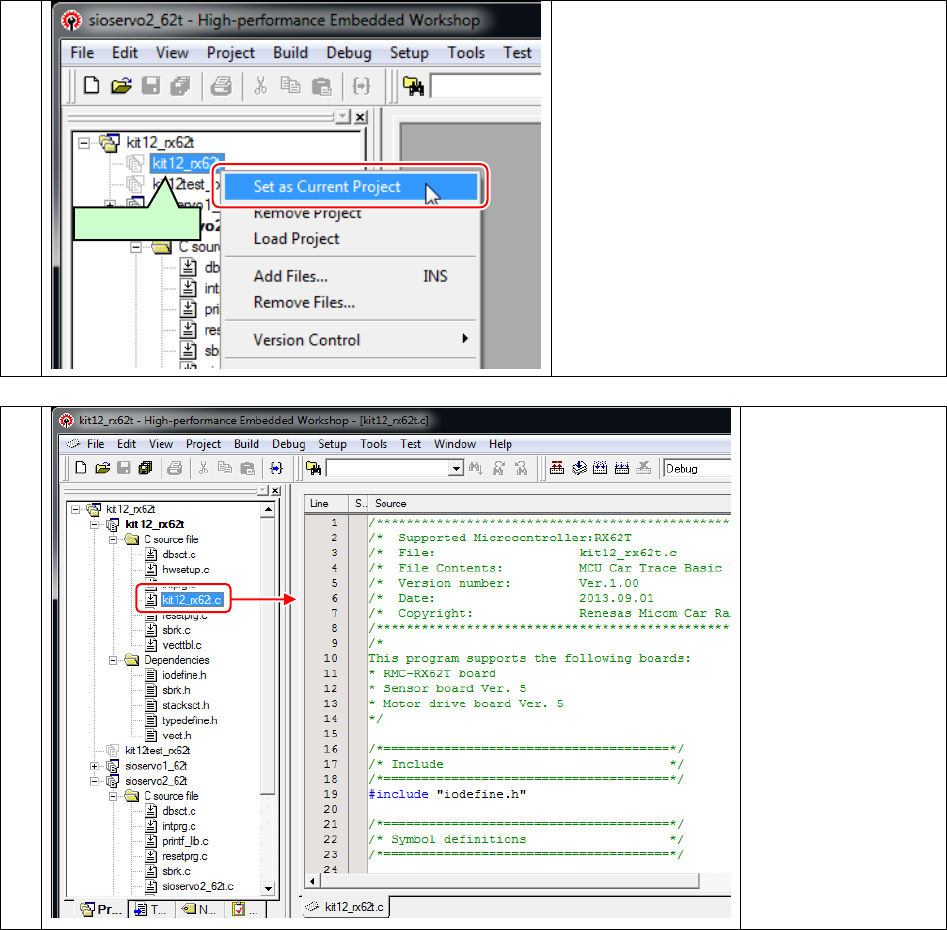
Task: Click Cut scissors icon in sioservo2_62t window
Action: (x=260, y=86)
